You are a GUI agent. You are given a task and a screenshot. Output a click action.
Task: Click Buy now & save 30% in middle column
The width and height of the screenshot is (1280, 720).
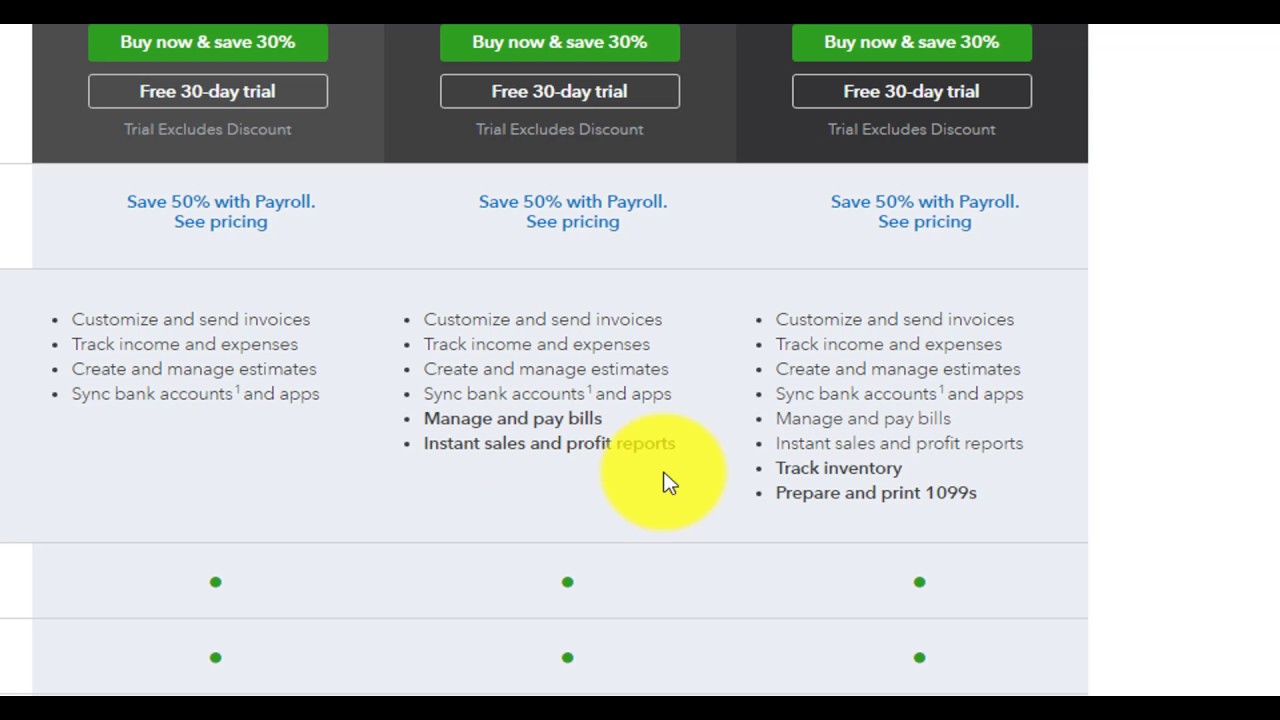pyautogui.click(x=559, y=42)
